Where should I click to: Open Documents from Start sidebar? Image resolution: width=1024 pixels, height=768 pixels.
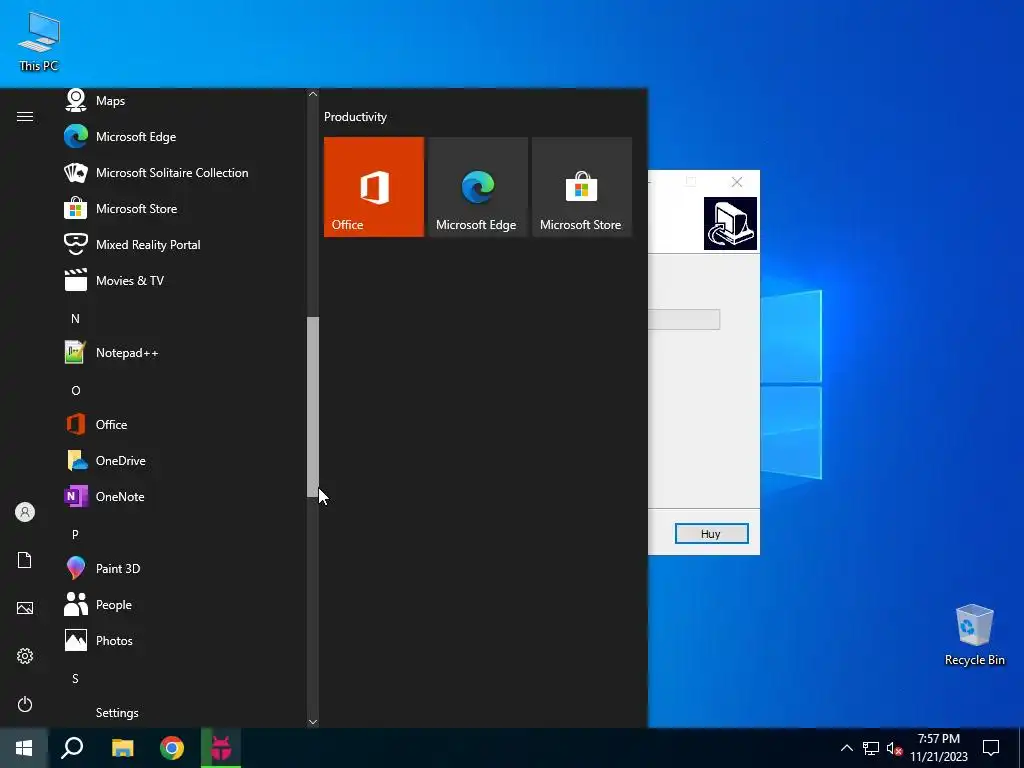25,560
